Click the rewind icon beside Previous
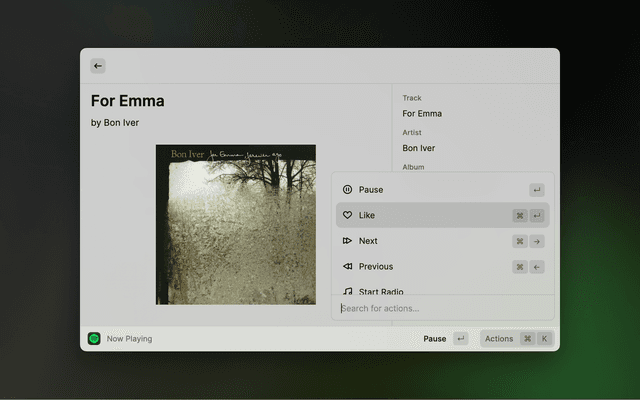 [347, 267]
